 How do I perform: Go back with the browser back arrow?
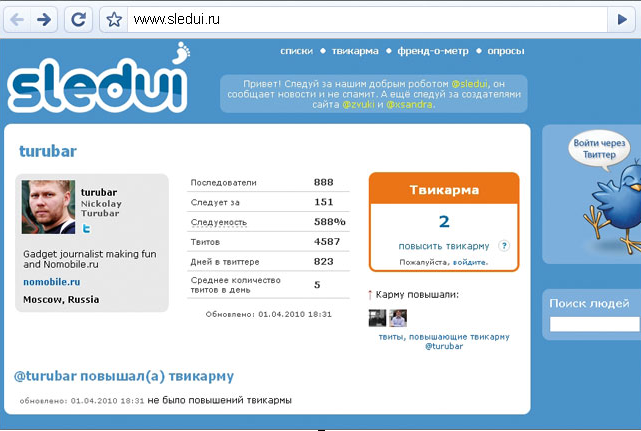coord(17,19)
